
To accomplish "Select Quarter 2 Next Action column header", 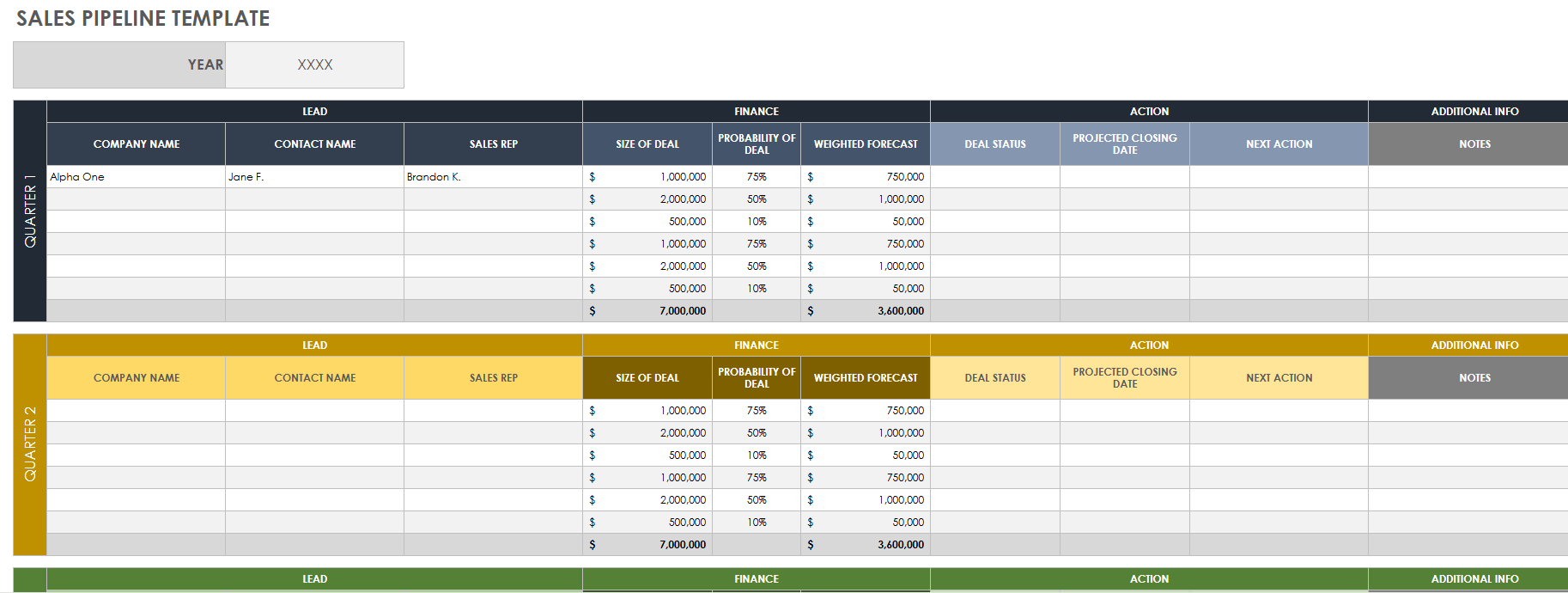I will (1279, 378).
